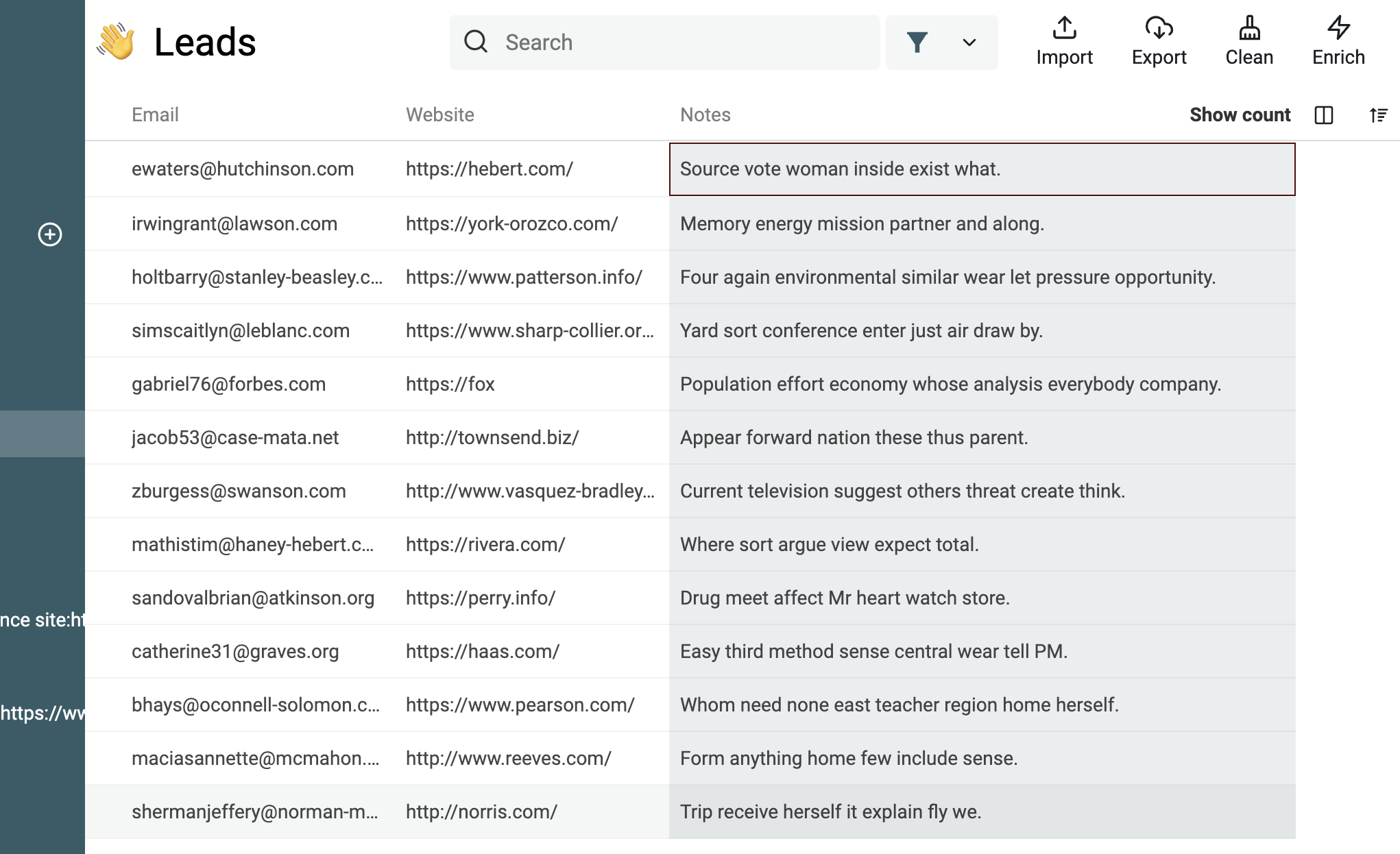Expand the website column filter options

pyautogui.click(x=440, y=115)
